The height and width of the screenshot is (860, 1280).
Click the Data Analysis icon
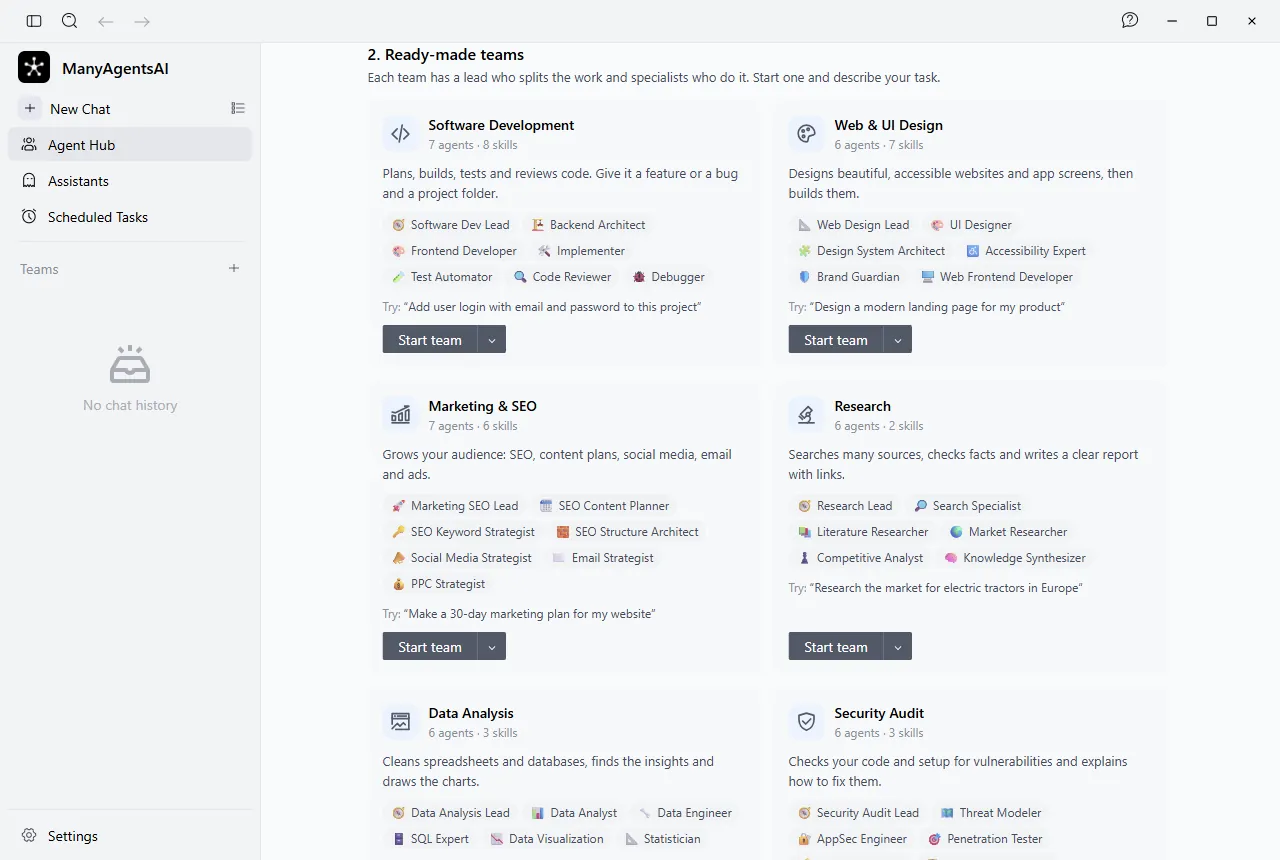point(401,722)
